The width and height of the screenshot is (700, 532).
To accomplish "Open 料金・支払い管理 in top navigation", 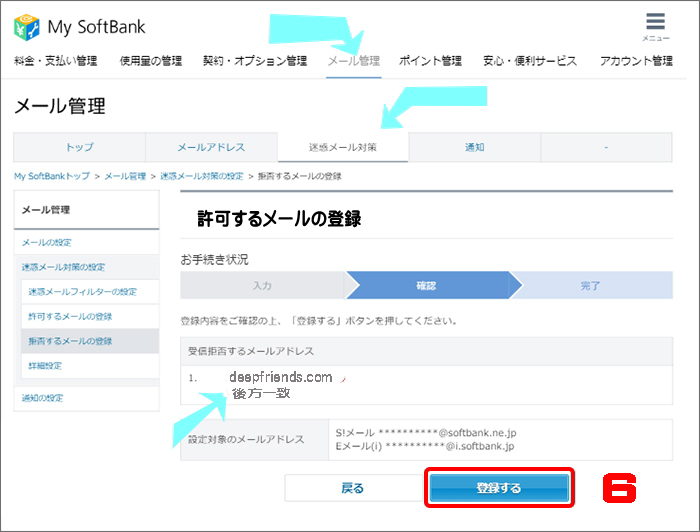I will click(56, 61).
